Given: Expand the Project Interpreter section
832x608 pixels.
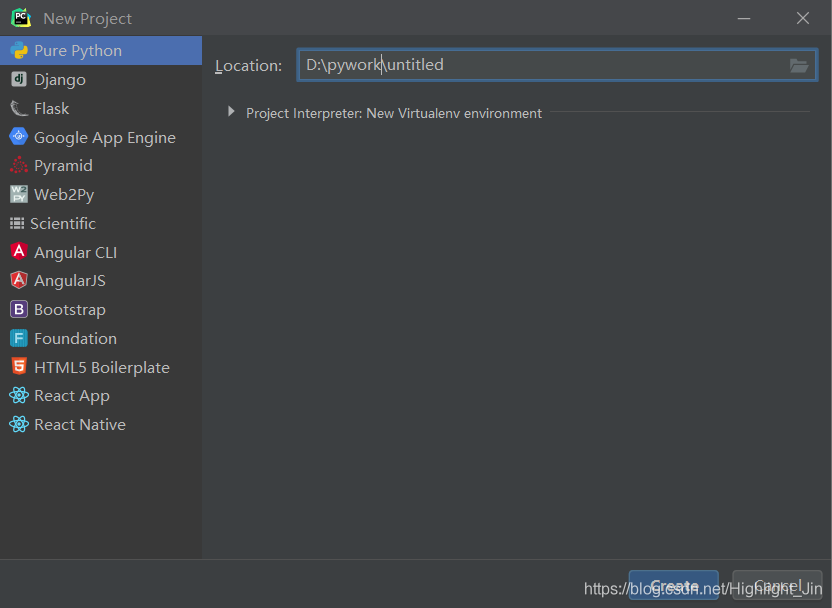Looking at the screenshot, I should [x=231, y=113].
